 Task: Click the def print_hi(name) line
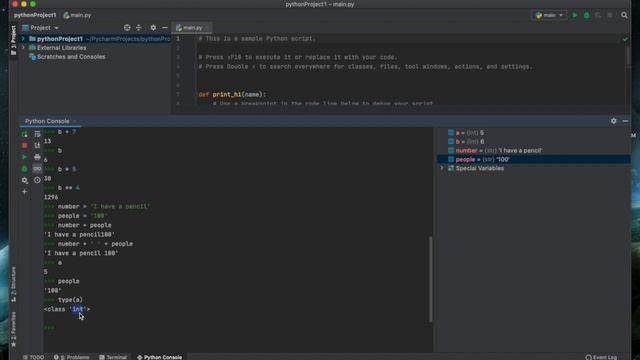(232, 94)
